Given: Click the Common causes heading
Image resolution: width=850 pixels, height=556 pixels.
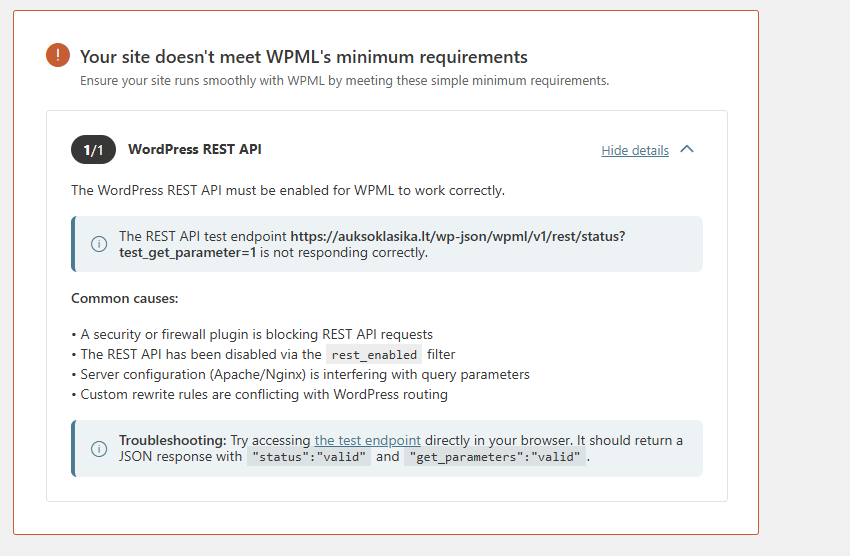Looking at the screenshot, I should coord(125,299).
